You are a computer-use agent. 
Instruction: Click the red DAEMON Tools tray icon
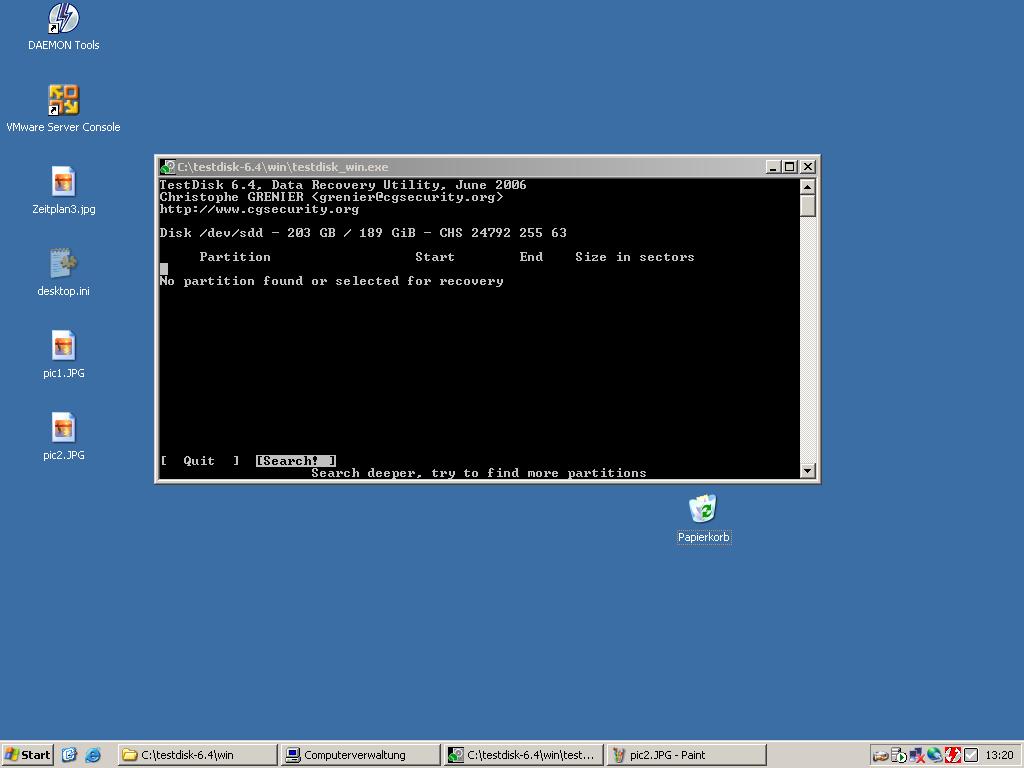pos(953,756)
